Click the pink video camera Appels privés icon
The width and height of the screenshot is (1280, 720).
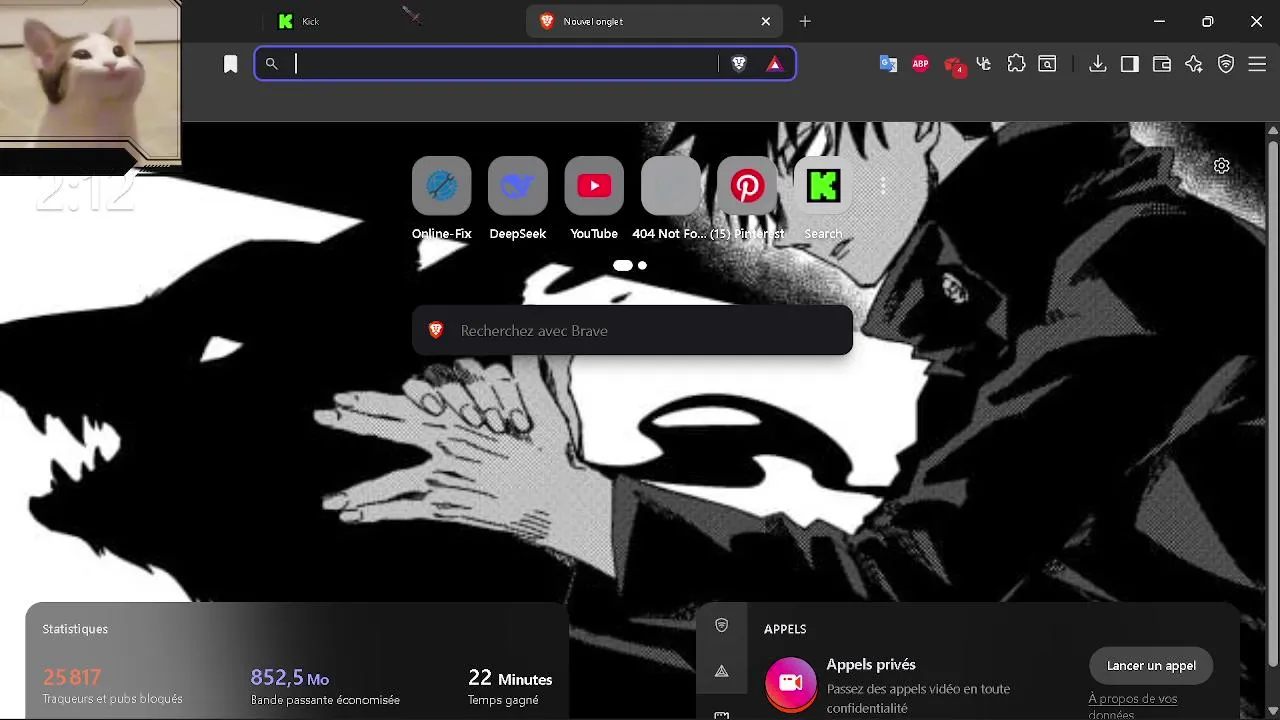coord(791,683)
